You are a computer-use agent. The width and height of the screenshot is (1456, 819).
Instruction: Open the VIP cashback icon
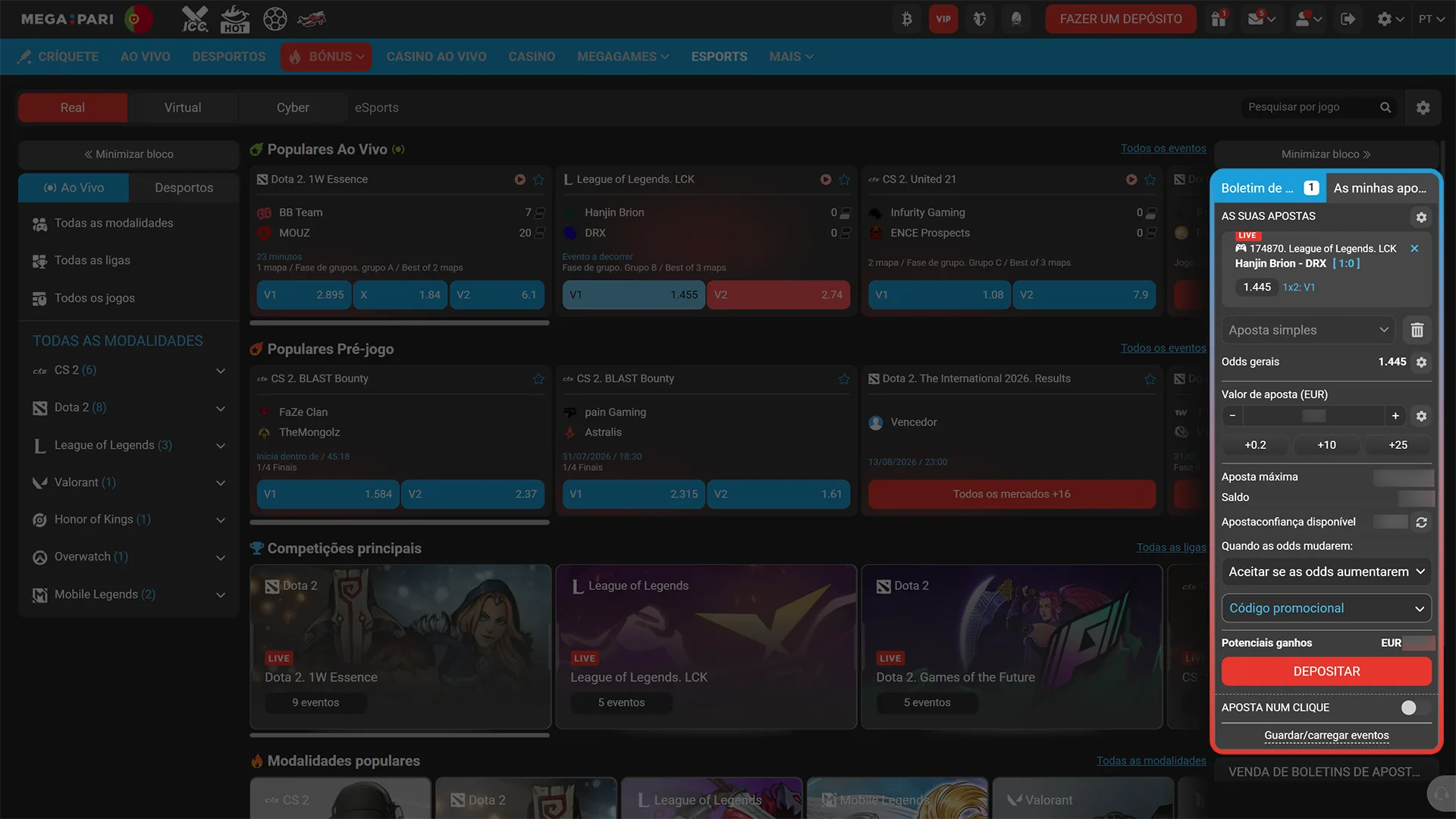pyautogui.click(x=943, y=19)
